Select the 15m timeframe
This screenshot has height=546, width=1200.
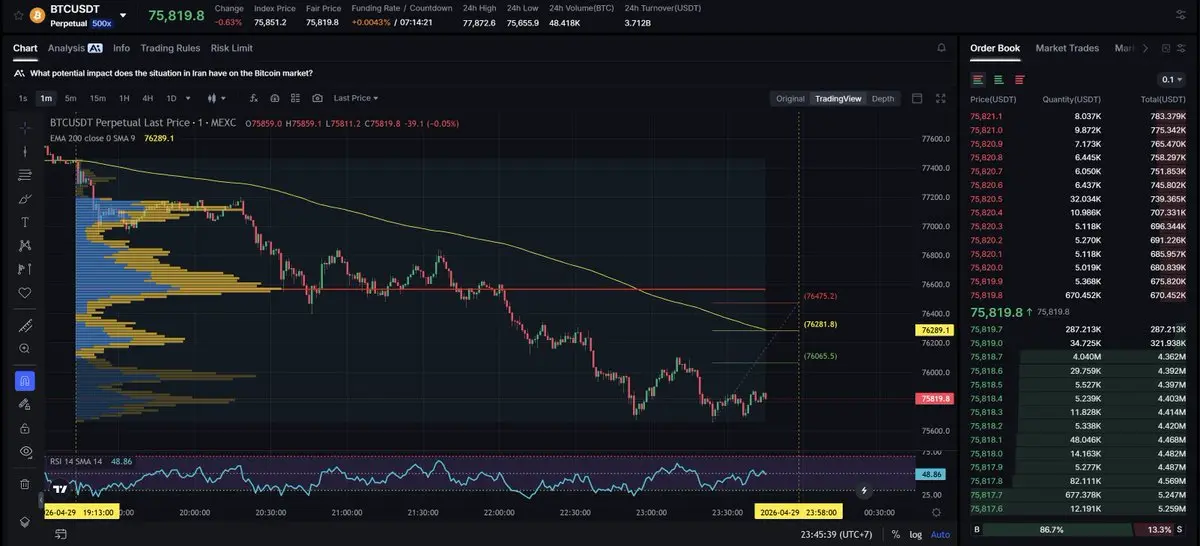[x=98, y=98]
